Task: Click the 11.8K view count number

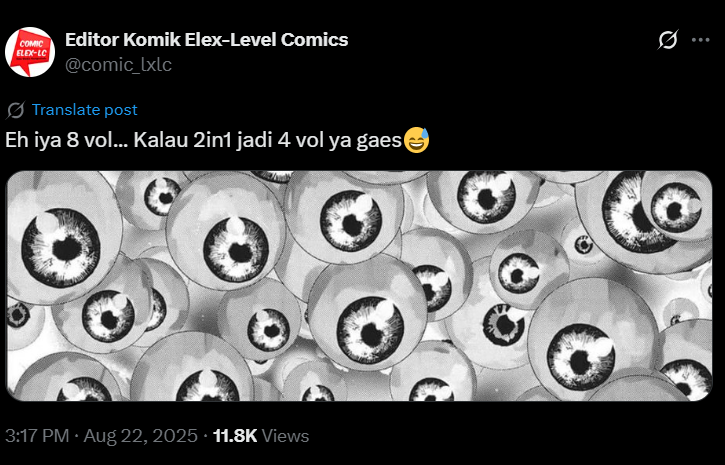Action: [x=235, y=435]
